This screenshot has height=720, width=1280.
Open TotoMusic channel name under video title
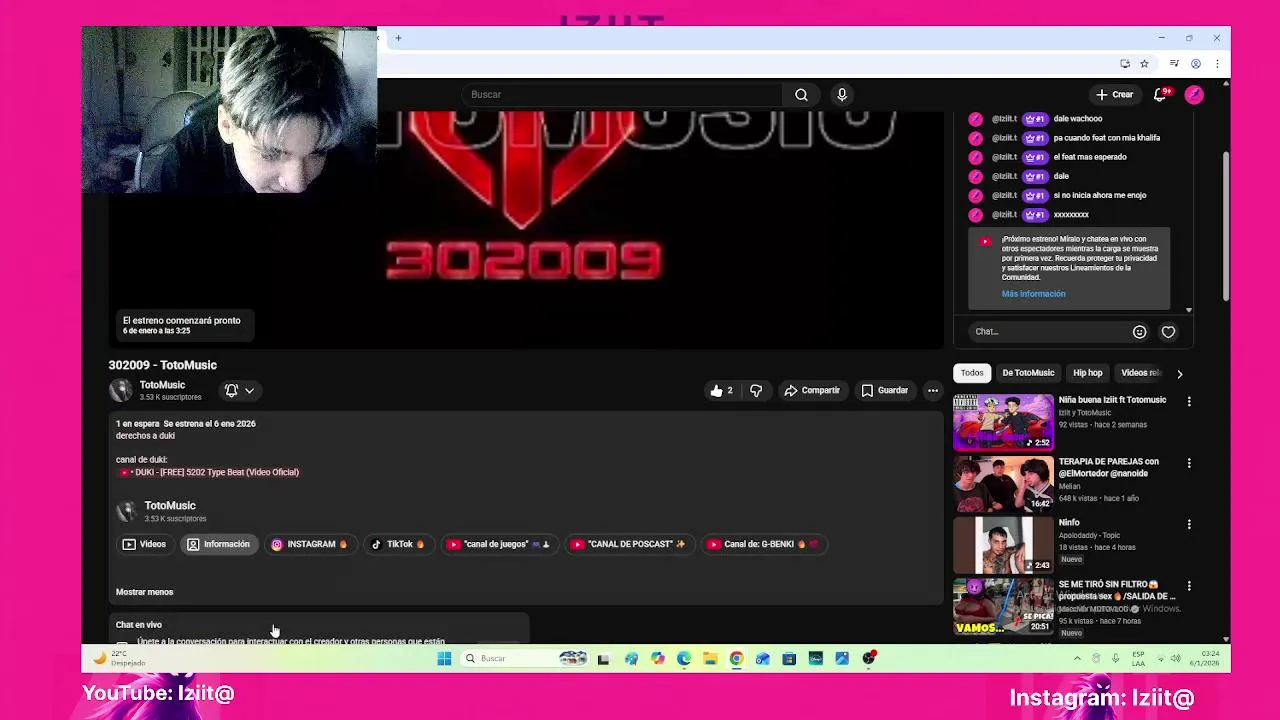pyautogui.click(x=162, y=385)
